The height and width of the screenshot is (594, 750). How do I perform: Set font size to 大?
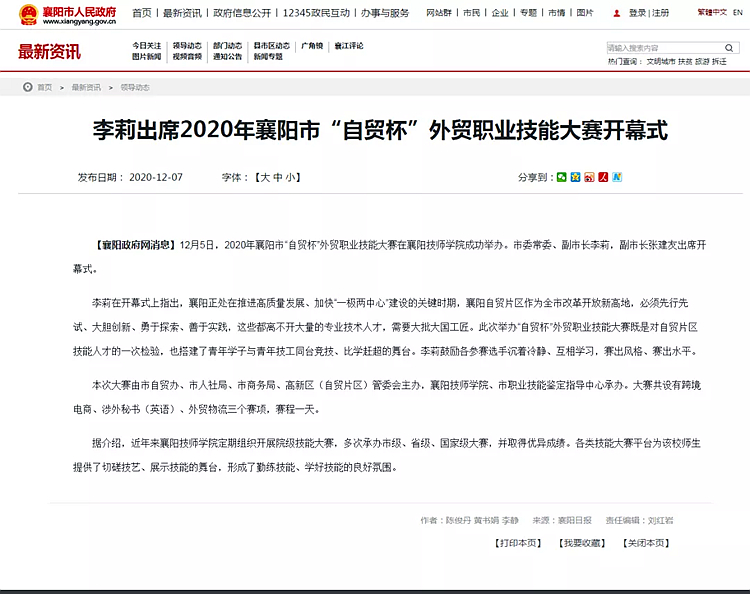(x=265, y=177)
